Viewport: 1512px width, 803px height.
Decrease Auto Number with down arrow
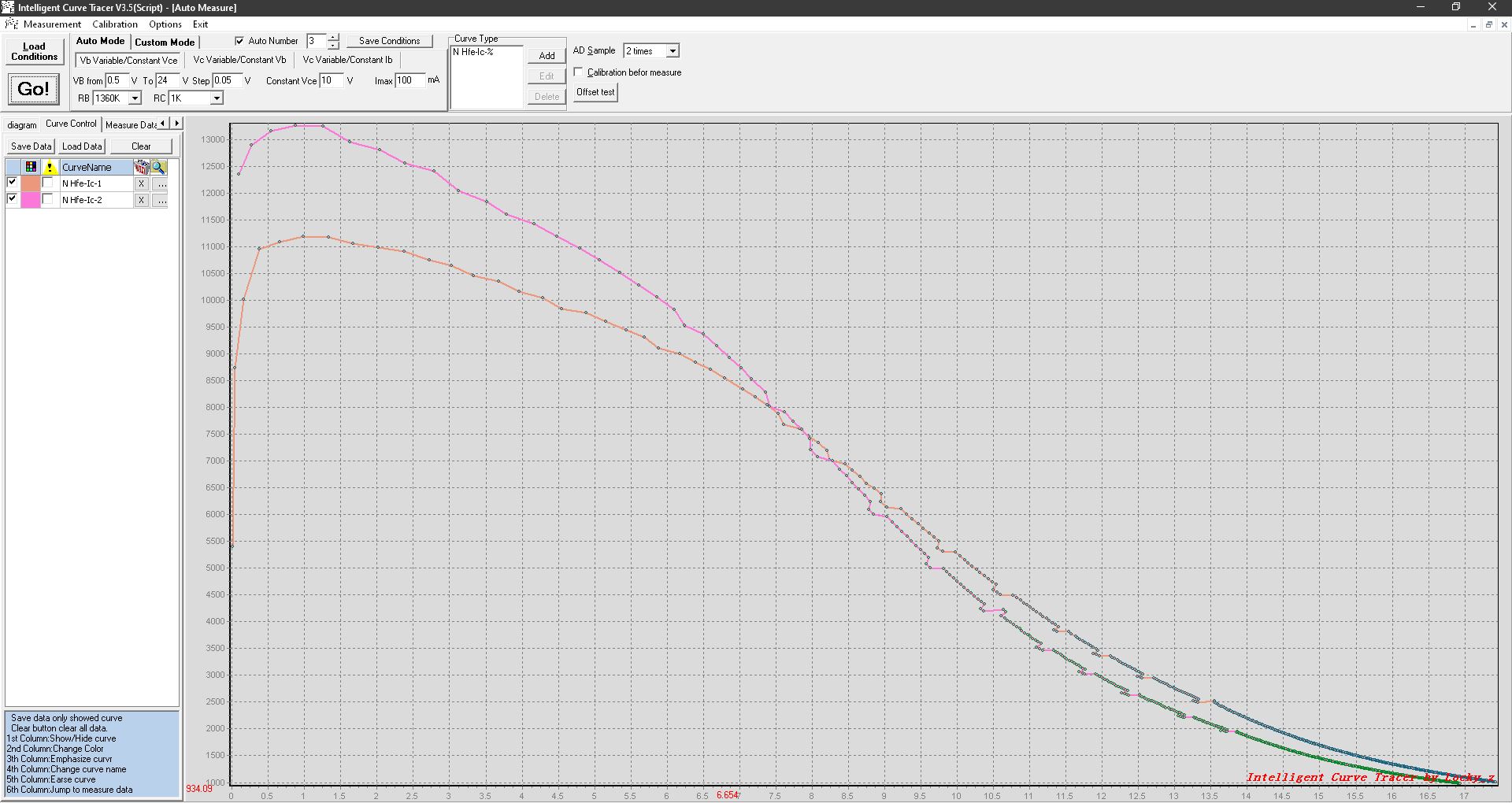pyautogui.click(x=333, y=45)
